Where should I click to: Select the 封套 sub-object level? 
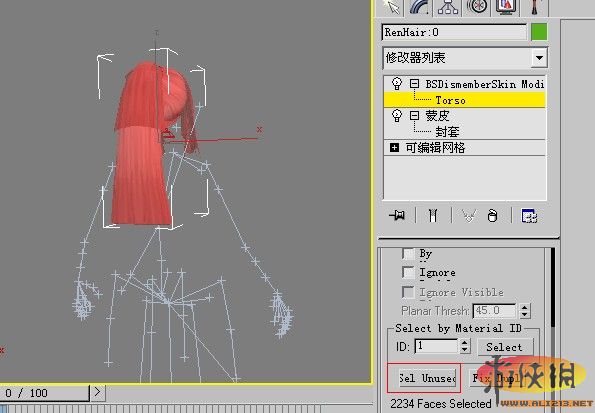[447, 132]
